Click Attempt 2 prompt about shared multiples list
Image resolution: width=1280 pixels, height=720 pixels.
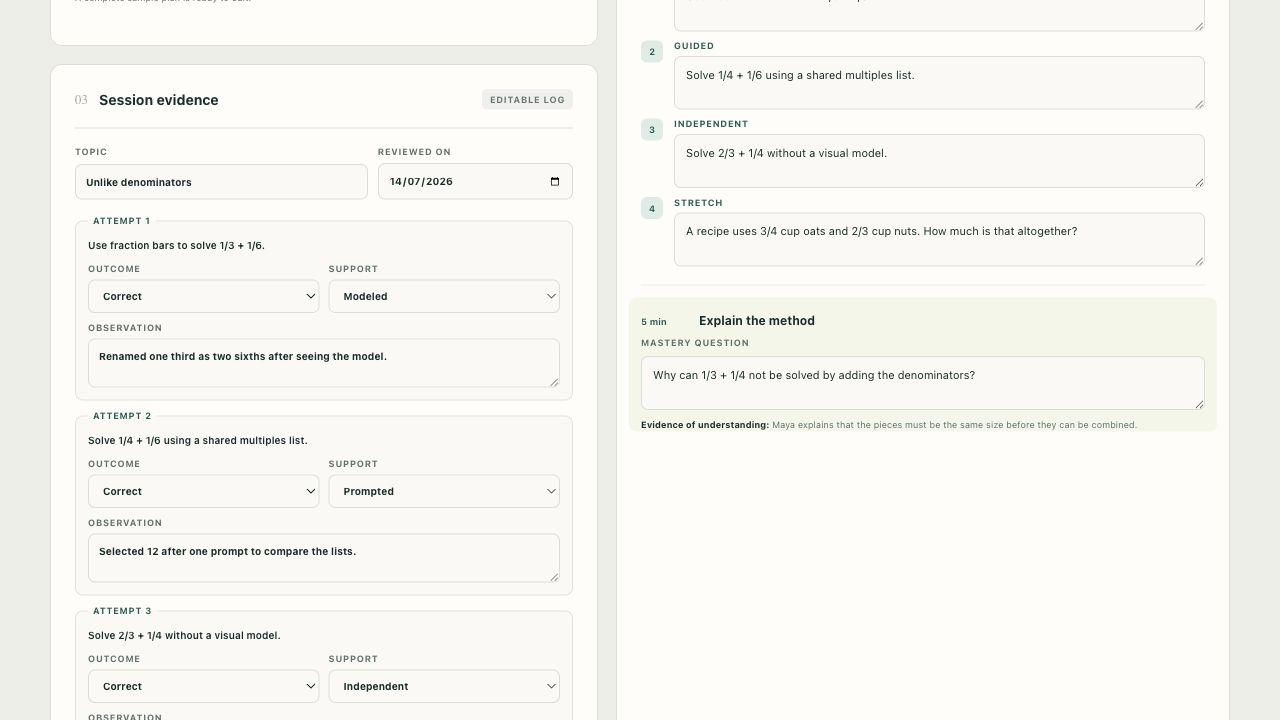[x=198, y=440]
